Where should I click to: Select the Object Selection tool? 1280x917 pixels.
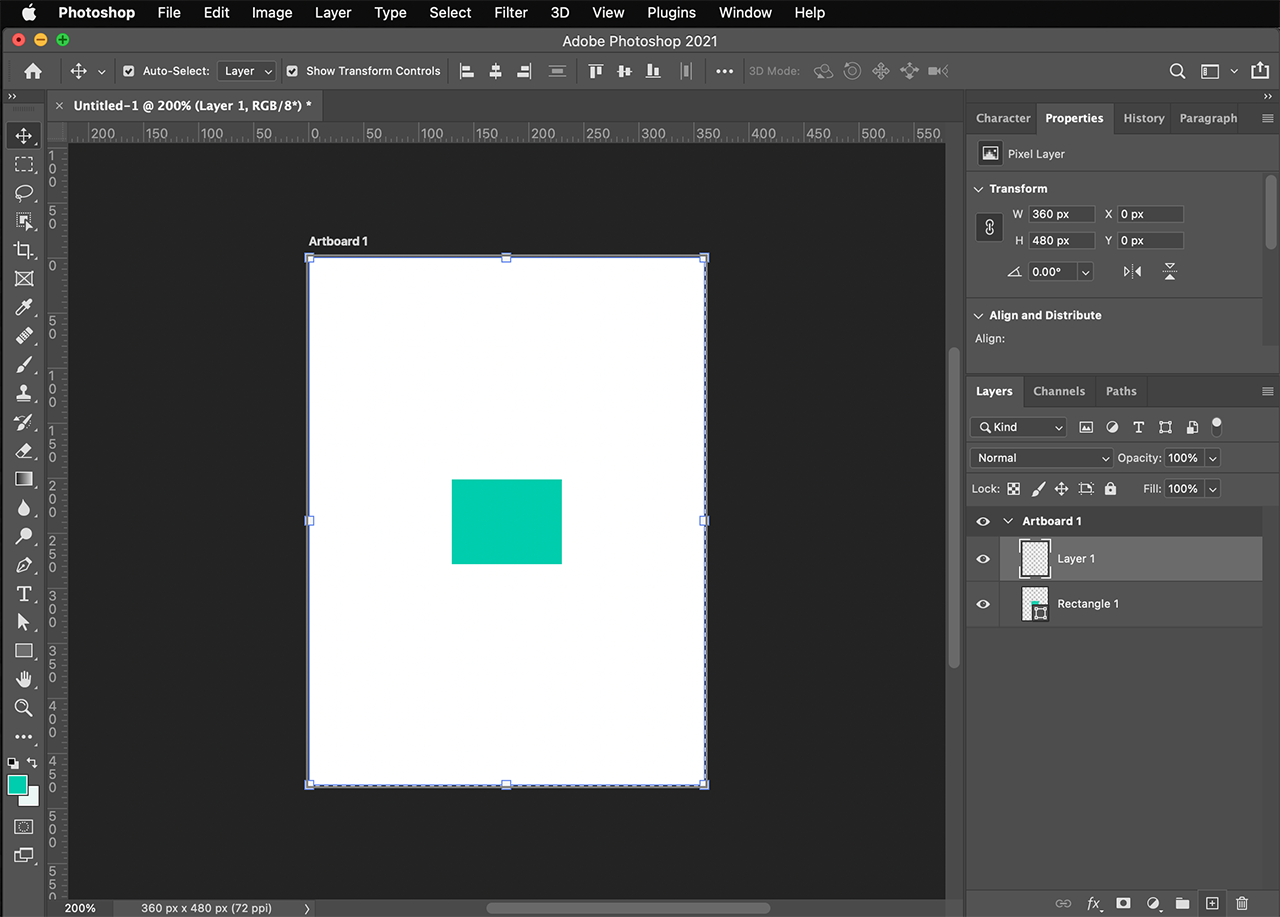tap(24, 221)
